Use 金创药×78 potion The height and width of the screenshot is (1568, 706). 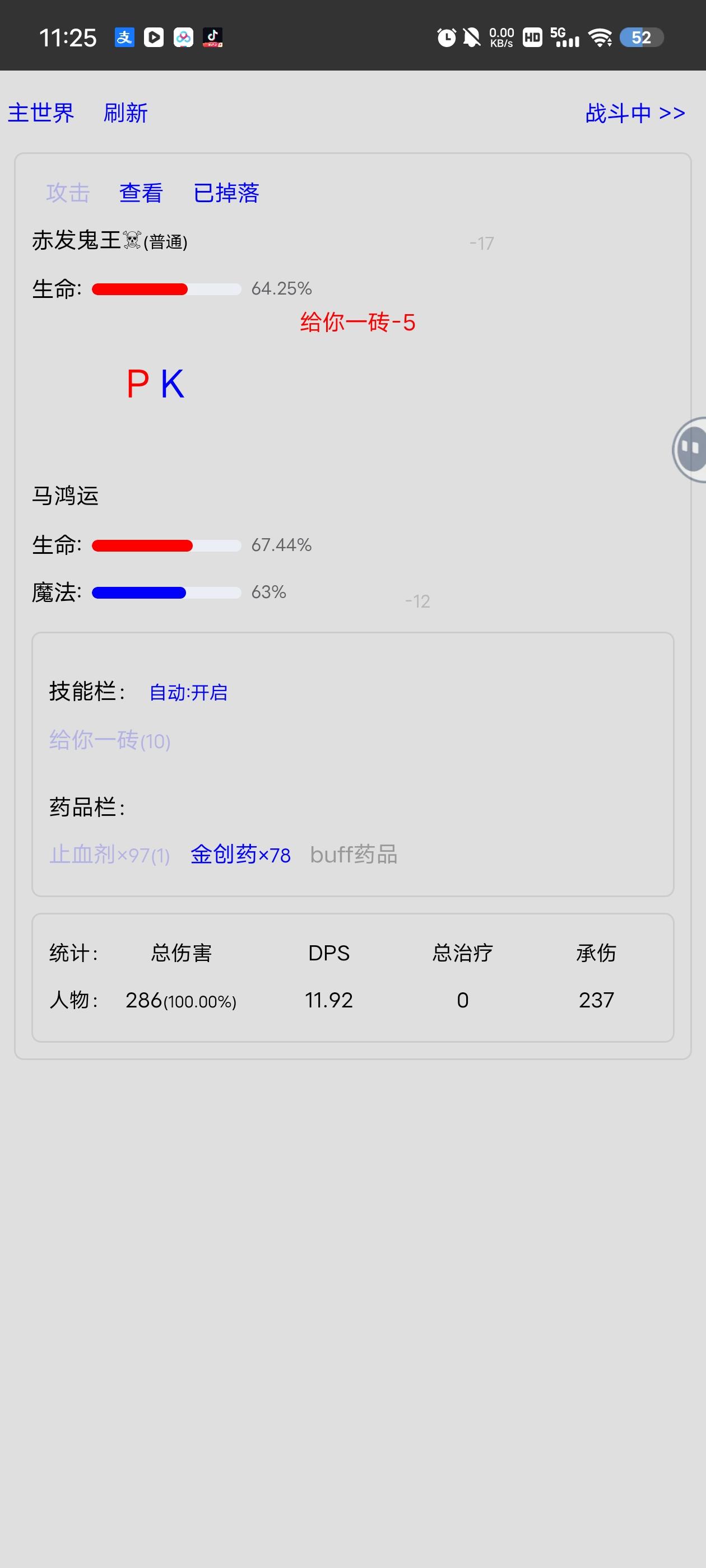(240, 855)
